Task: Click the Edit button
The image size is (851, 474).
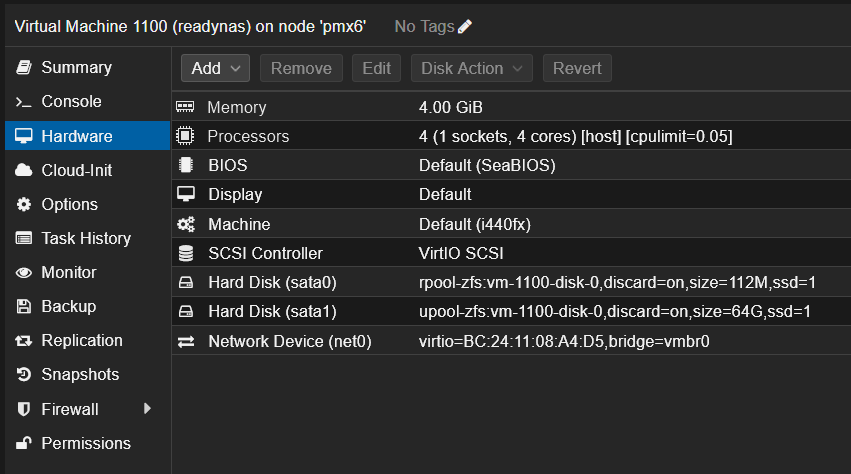Action: tap(376, 68)
